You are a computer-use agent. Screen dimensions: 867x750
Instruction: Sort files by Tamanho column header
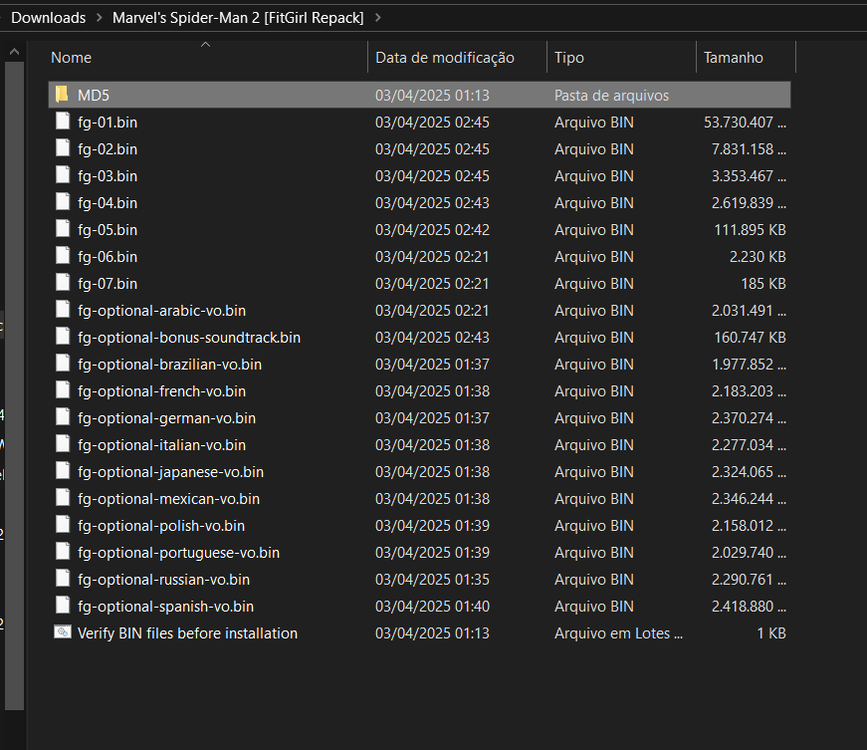click(x=733, y=58)
